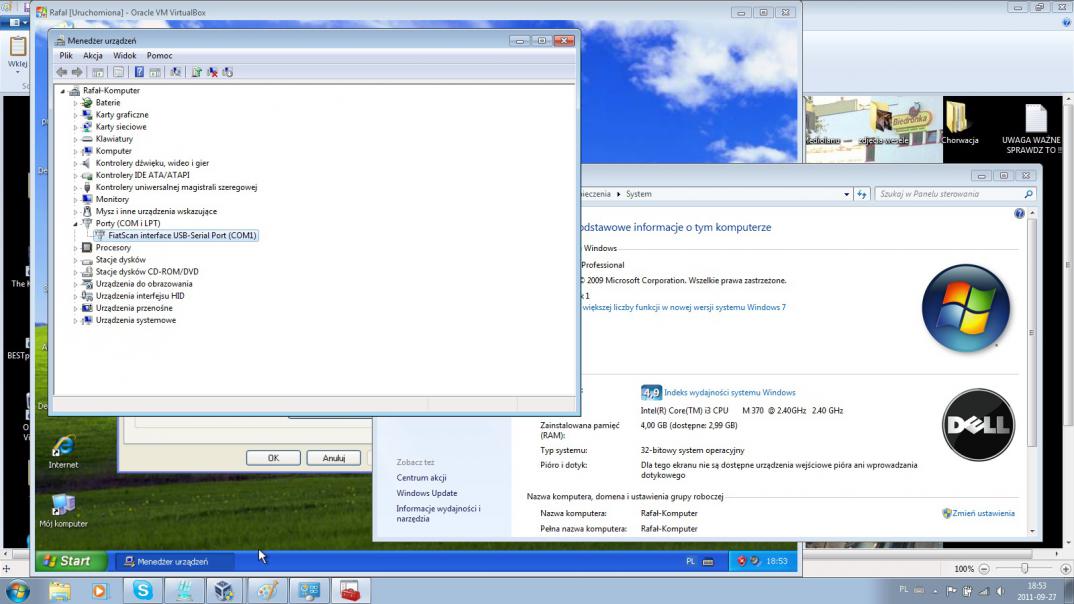Viewport: 1074px width, 604px height.
Task: Click the Forward arrow in Device Manager toolbar
Action: (77, 72)
